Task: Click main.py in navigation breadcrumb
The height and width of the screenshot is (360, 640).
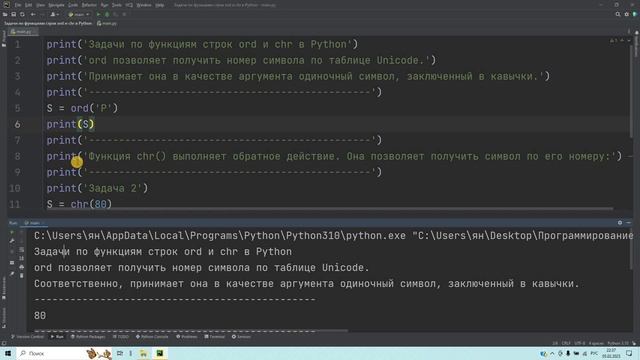Action: [x=107, y=23]
